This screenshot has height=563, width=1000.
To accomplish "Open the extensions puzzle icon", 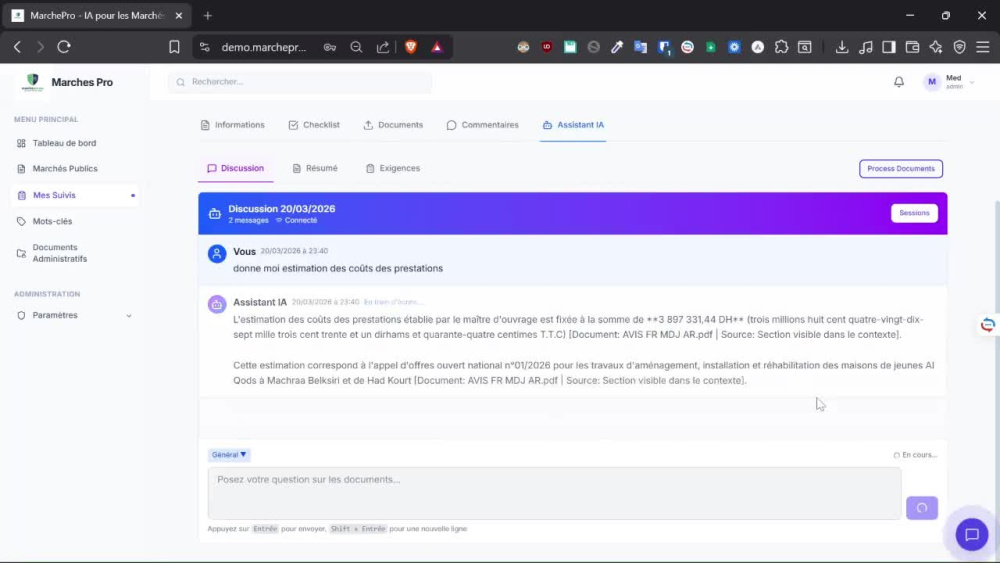I will click(x=781, y=47).
